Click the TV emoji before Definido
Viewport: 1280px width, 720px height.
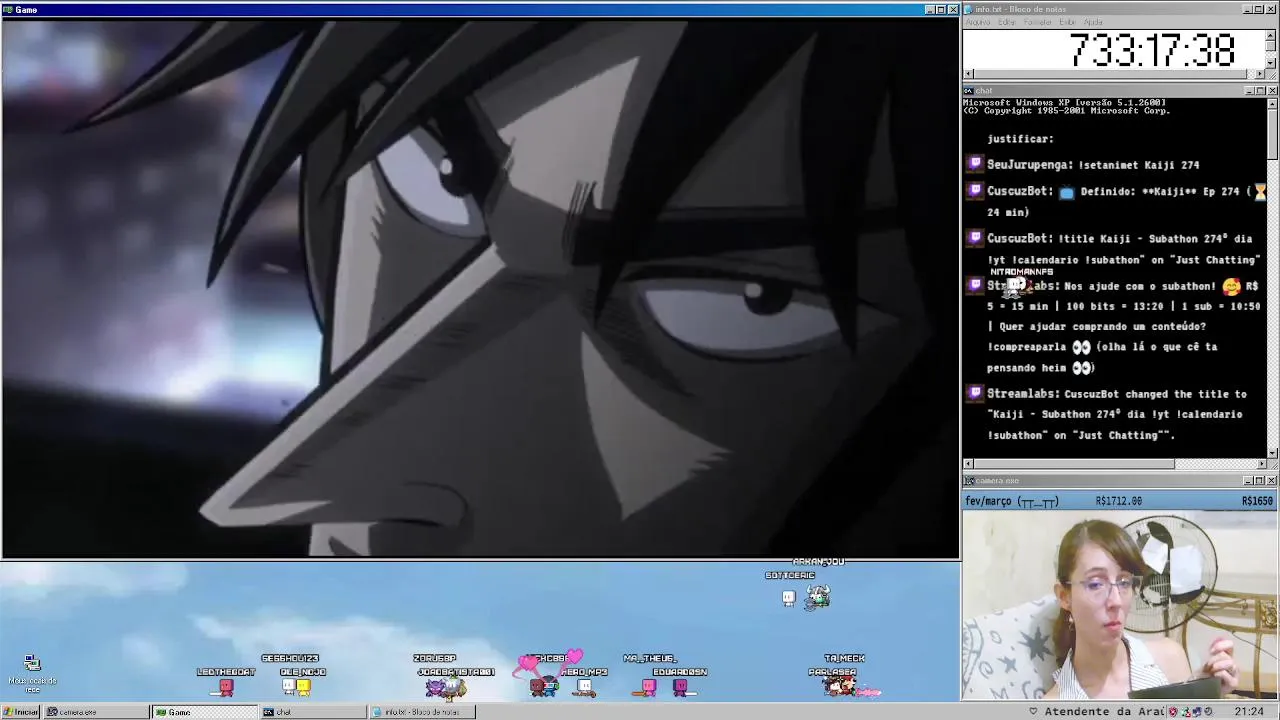[x=1067, y=191]
